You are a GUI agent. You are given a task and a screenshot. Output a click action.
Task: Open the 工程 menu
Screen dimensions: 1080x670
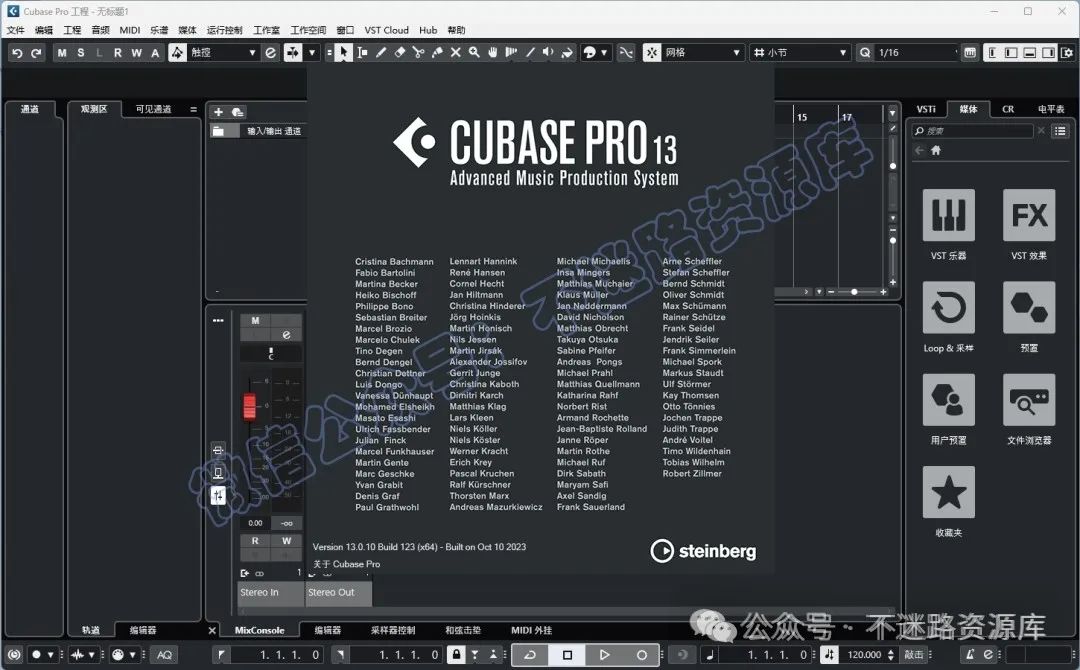(72, 30)
